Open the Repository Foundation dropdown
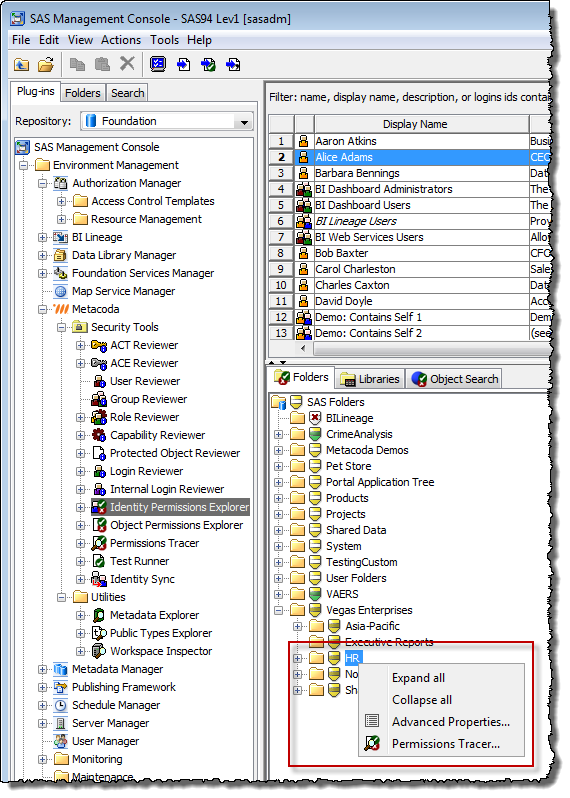 pos(244,121)
